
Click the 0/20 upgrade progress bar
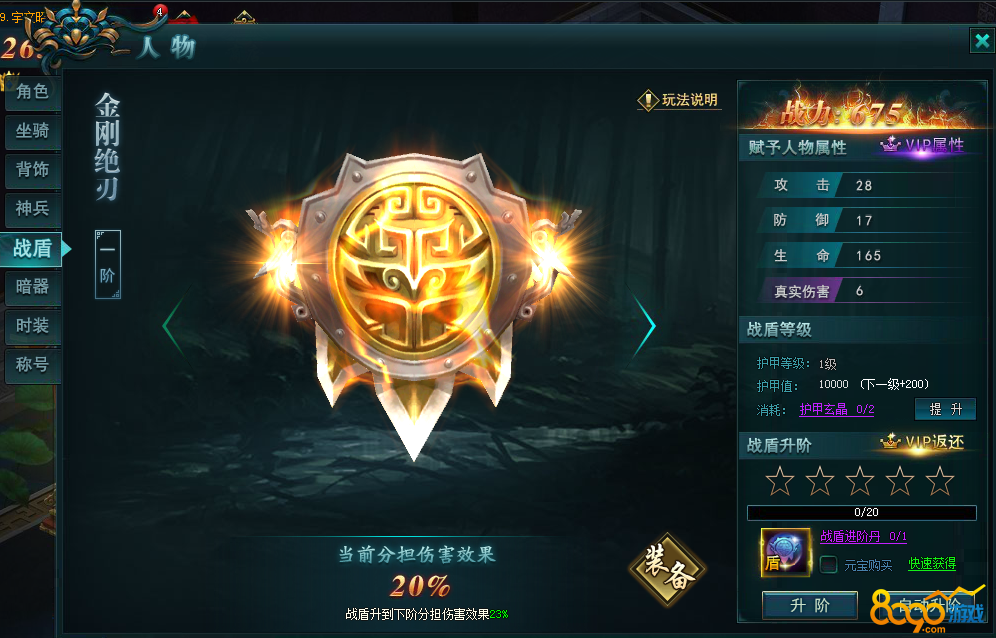pyautogui.click(x=862, y=512)
